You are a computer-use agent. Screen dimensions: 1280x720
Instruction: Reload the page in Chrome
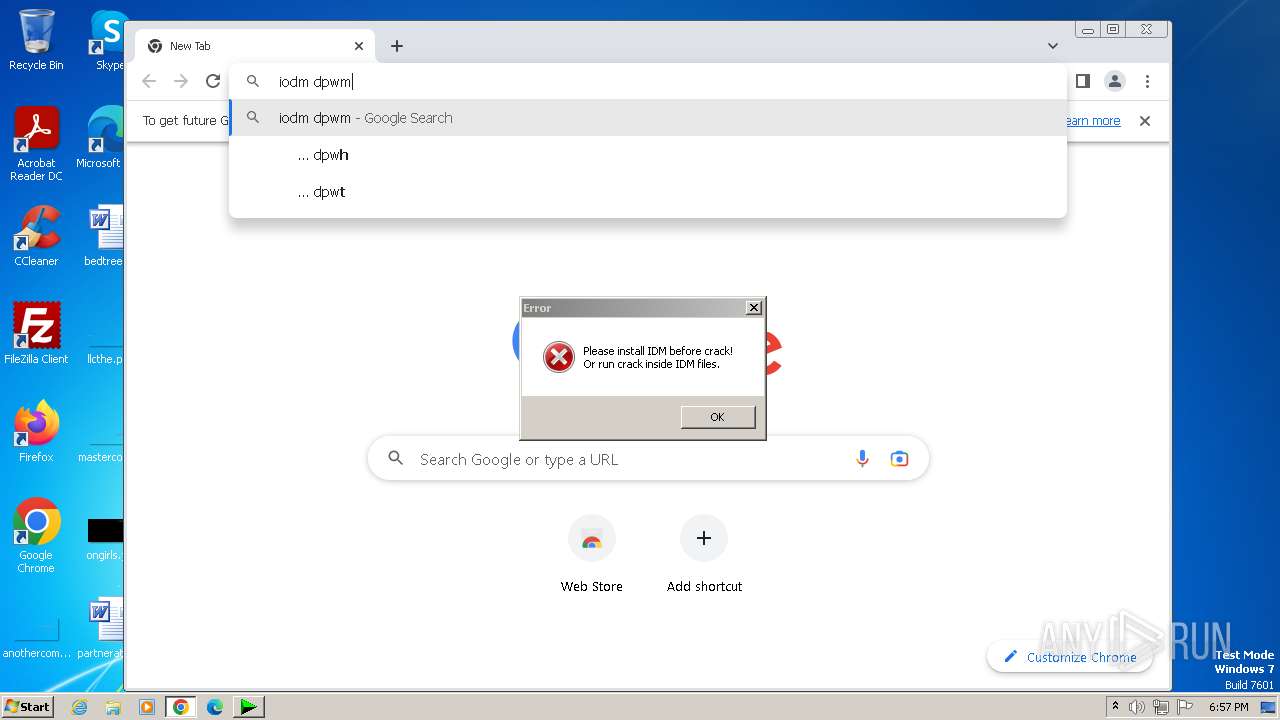(x=213, y=81)
